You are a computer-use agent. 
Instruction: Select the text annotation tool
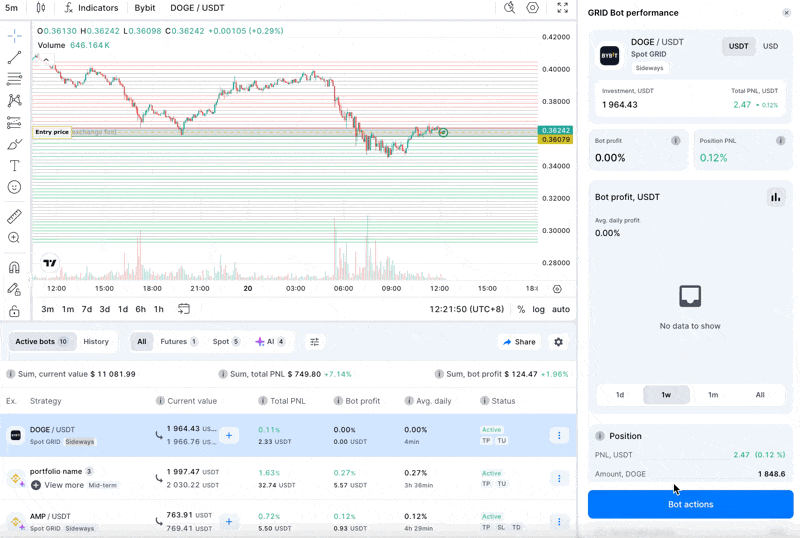(14, 166)
